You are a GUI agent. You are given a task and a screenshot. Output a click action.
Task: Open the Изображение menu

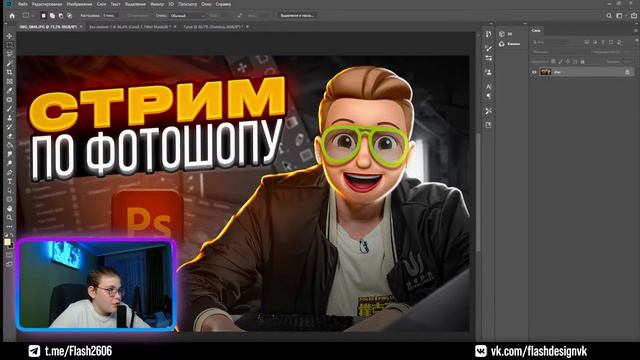coord(79,4)
